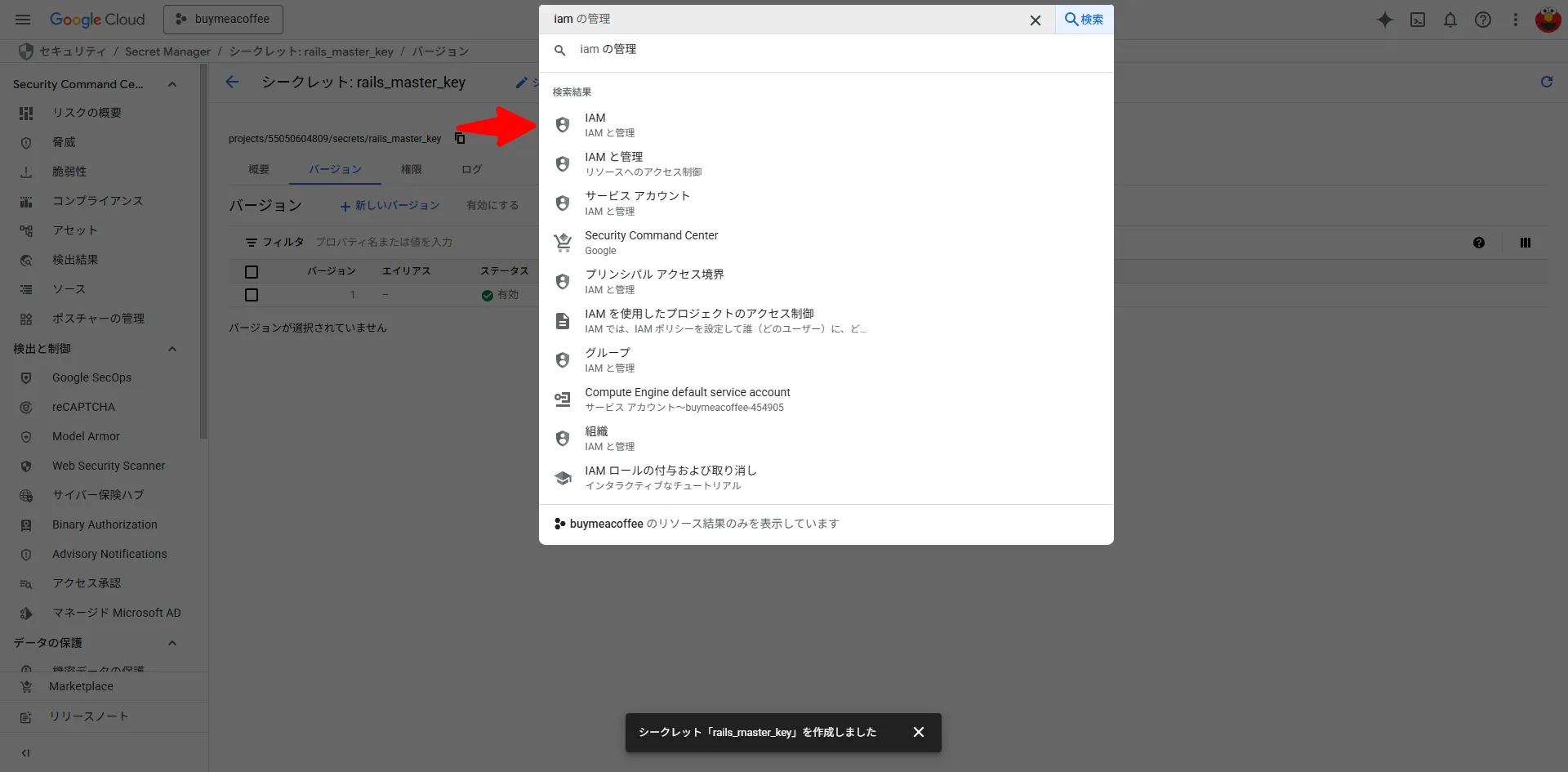This screenshot has height=772, width=1568.
Task: Check the select-all versions checkbox
Action: (252, 272)
